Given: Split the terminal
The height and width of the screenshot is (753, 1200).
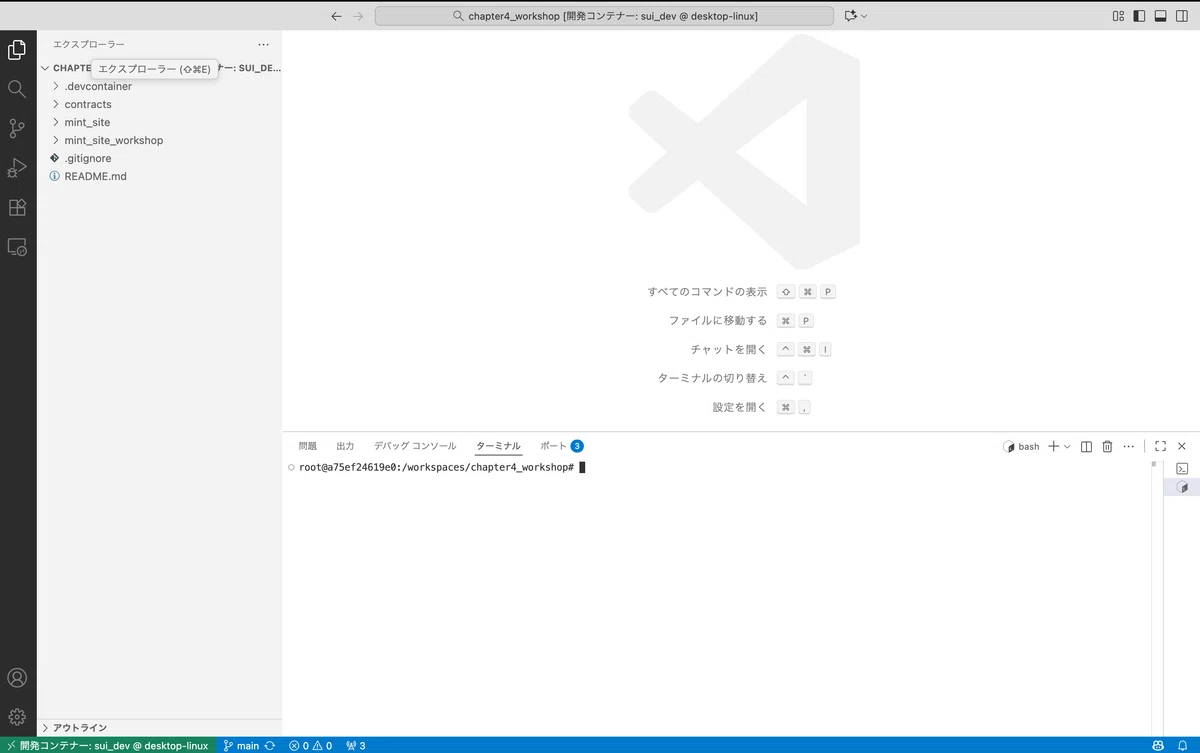Looking at the screenshot, I should tap(1086, 447).
